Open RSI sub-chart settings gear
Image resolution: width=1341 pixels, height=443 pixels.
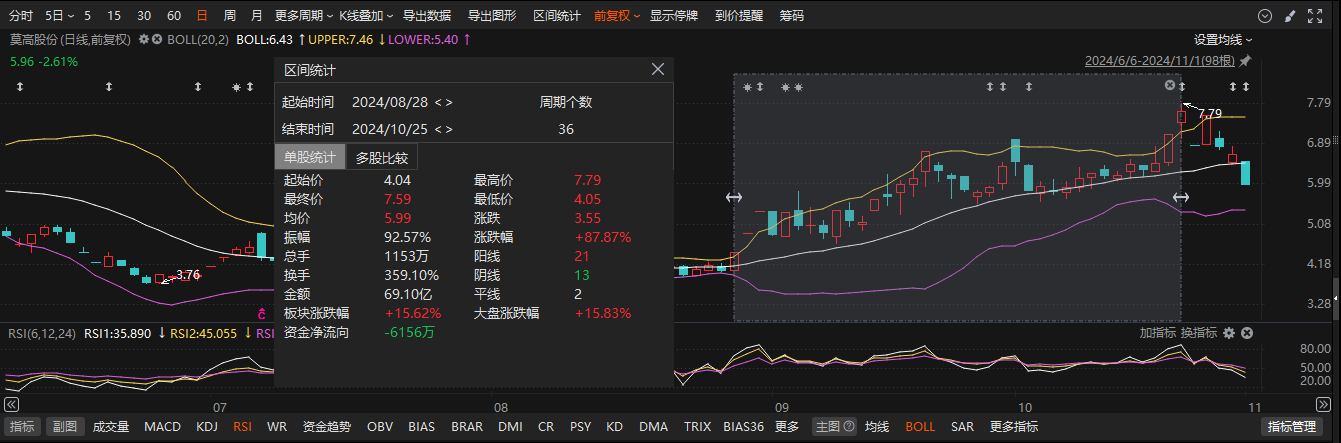tap(1229, 333)
